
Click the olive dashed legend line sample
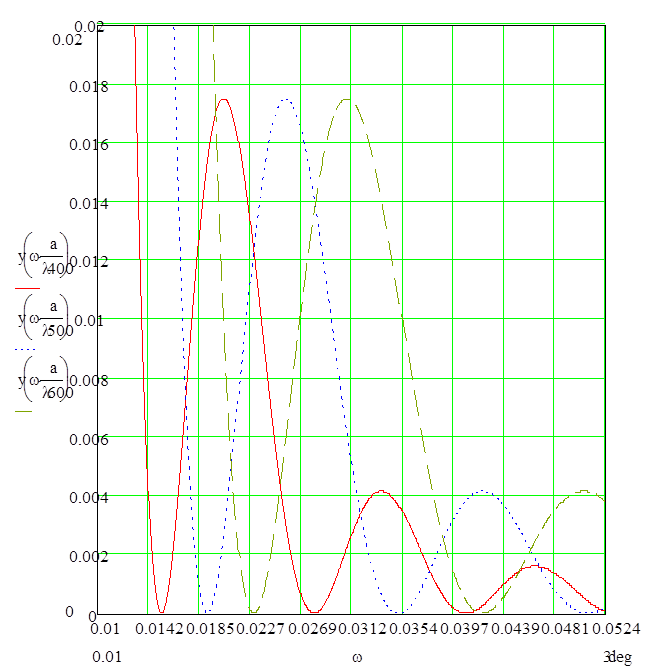coord(23,411)
